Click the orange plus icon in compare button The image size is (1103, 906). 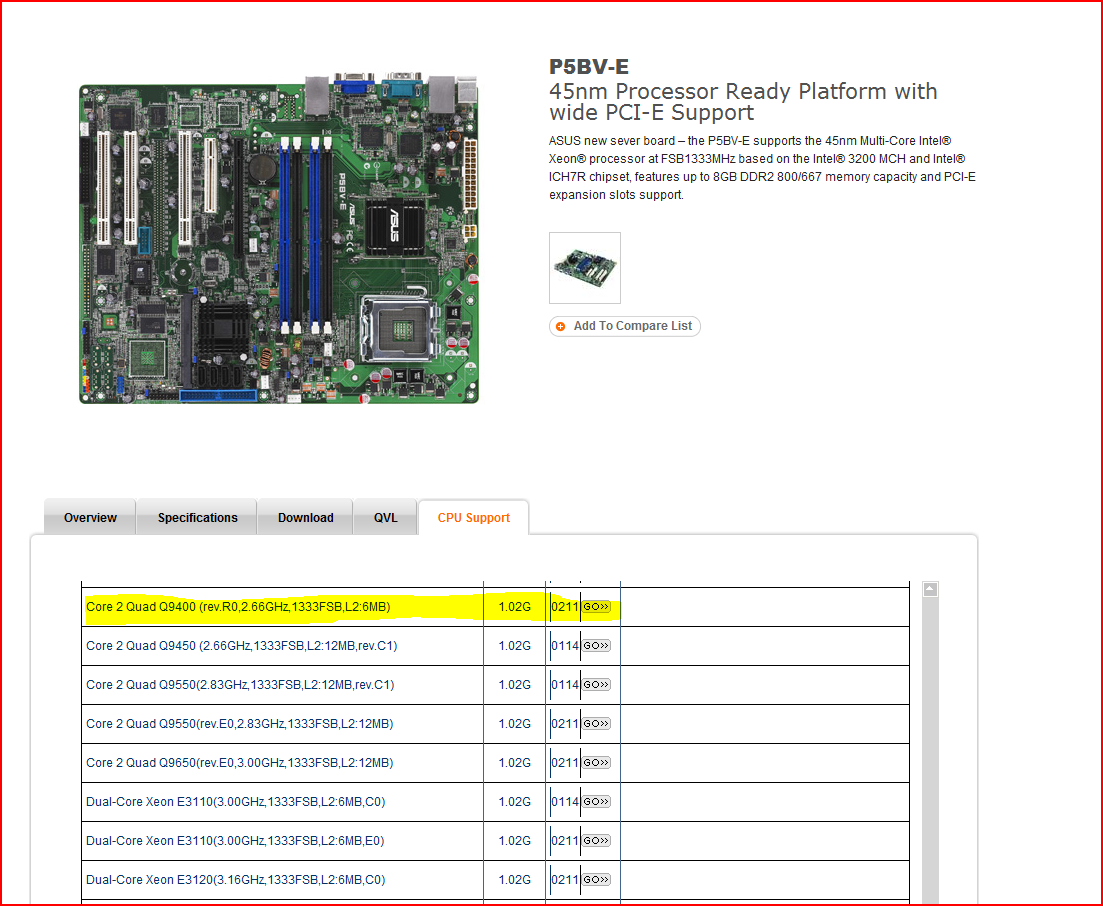point(561,326)
